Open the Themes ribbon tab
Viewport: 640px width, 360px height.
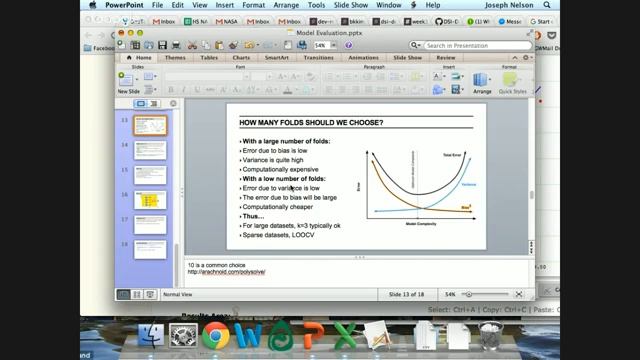175,58
